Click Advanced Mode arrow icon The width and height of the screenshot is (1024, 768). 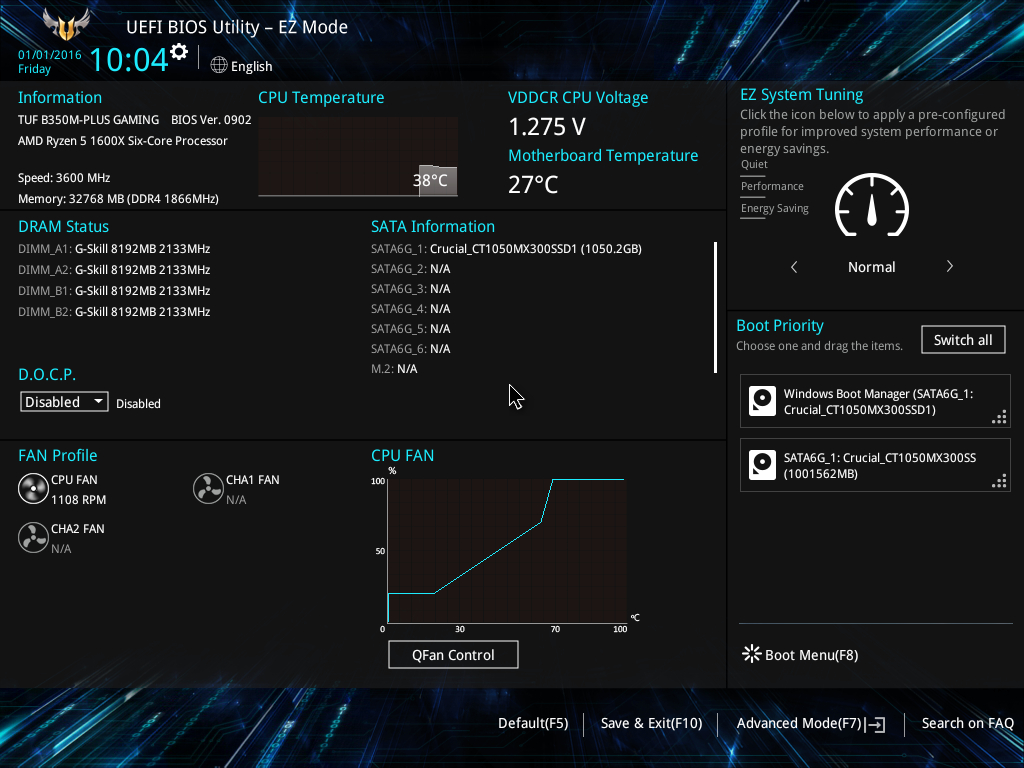pyautogui.click(x=875, y=724)
